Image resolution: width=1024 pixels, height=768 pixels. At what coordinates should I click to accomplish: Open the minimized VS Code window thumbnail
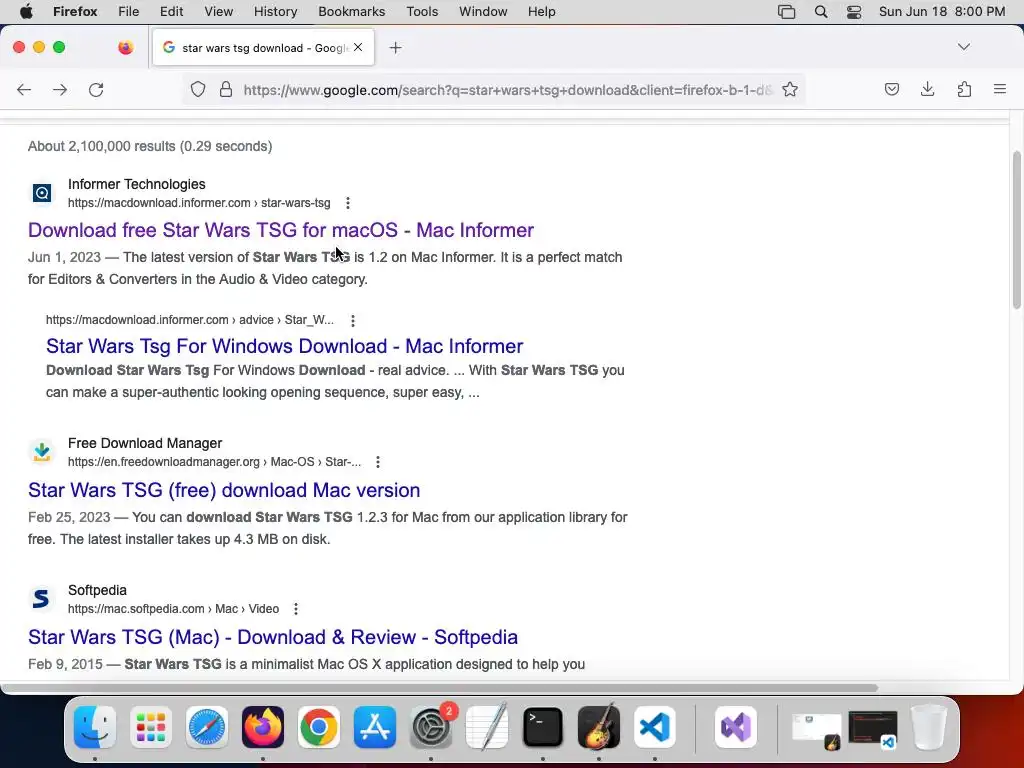click(872, 728)
